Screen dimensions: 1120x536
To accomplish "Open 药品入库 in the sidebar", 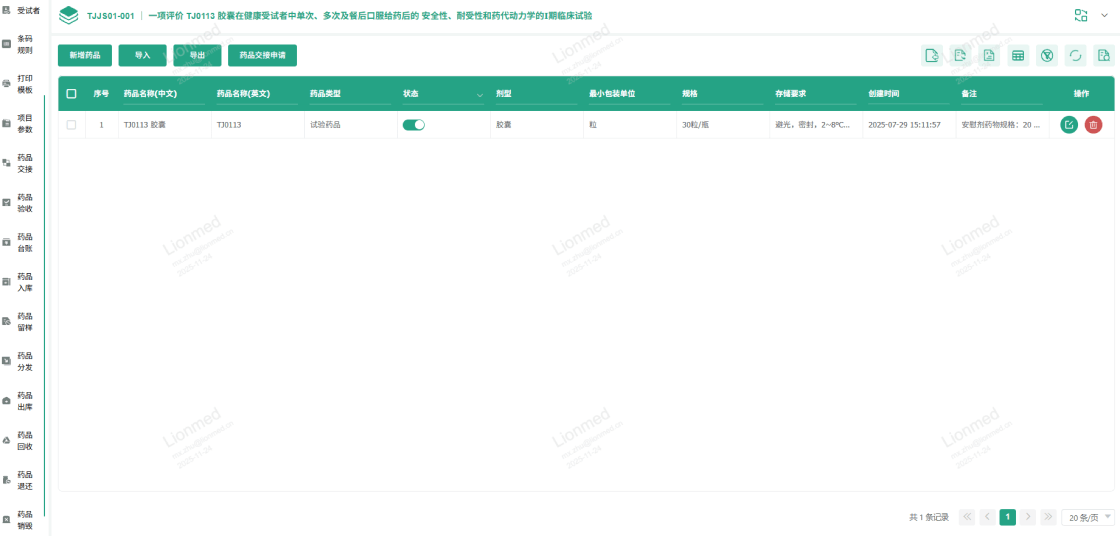I will point(25,282).
